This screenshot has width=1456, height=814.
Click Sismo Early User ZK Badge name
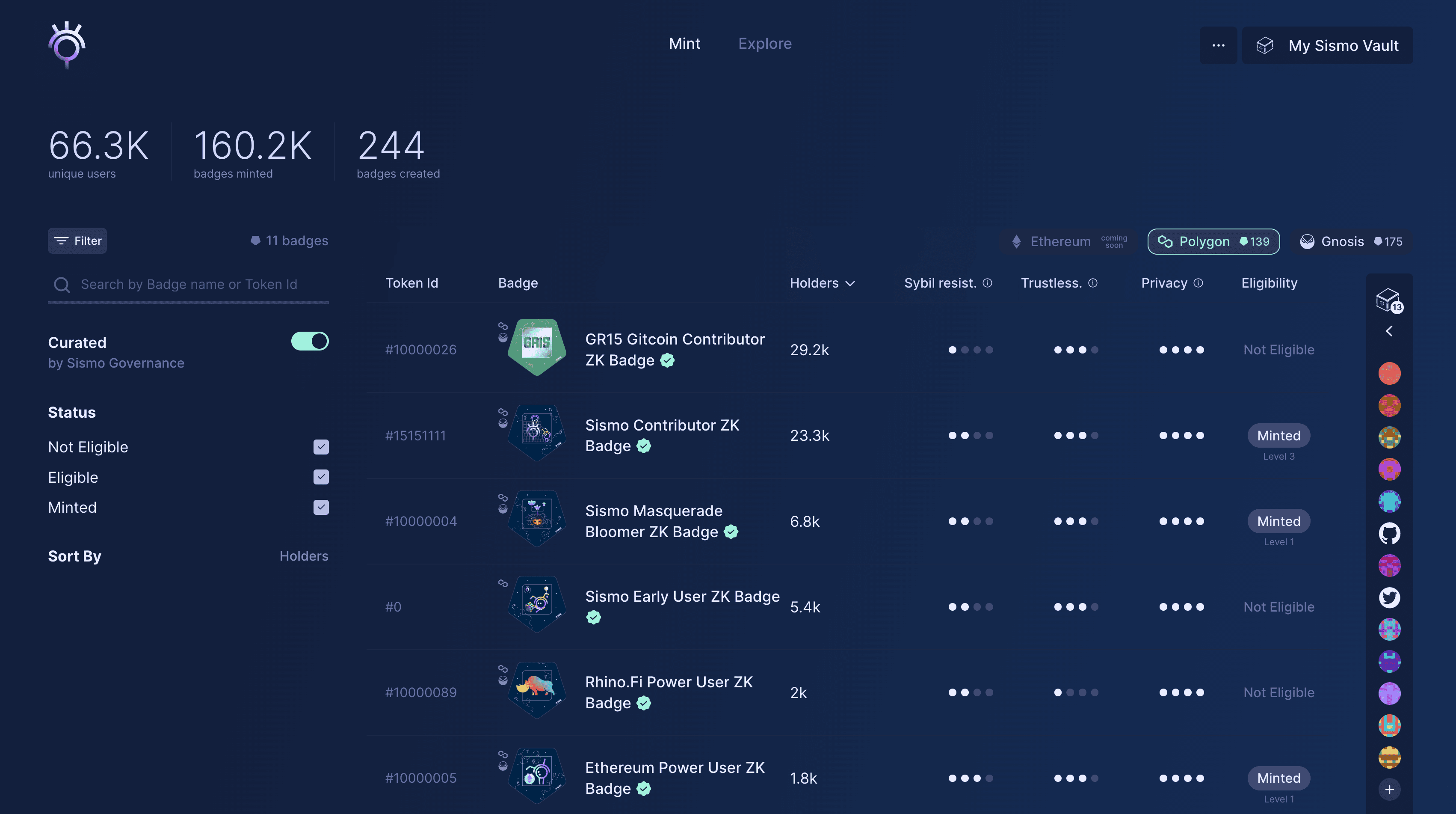[682, 596]
